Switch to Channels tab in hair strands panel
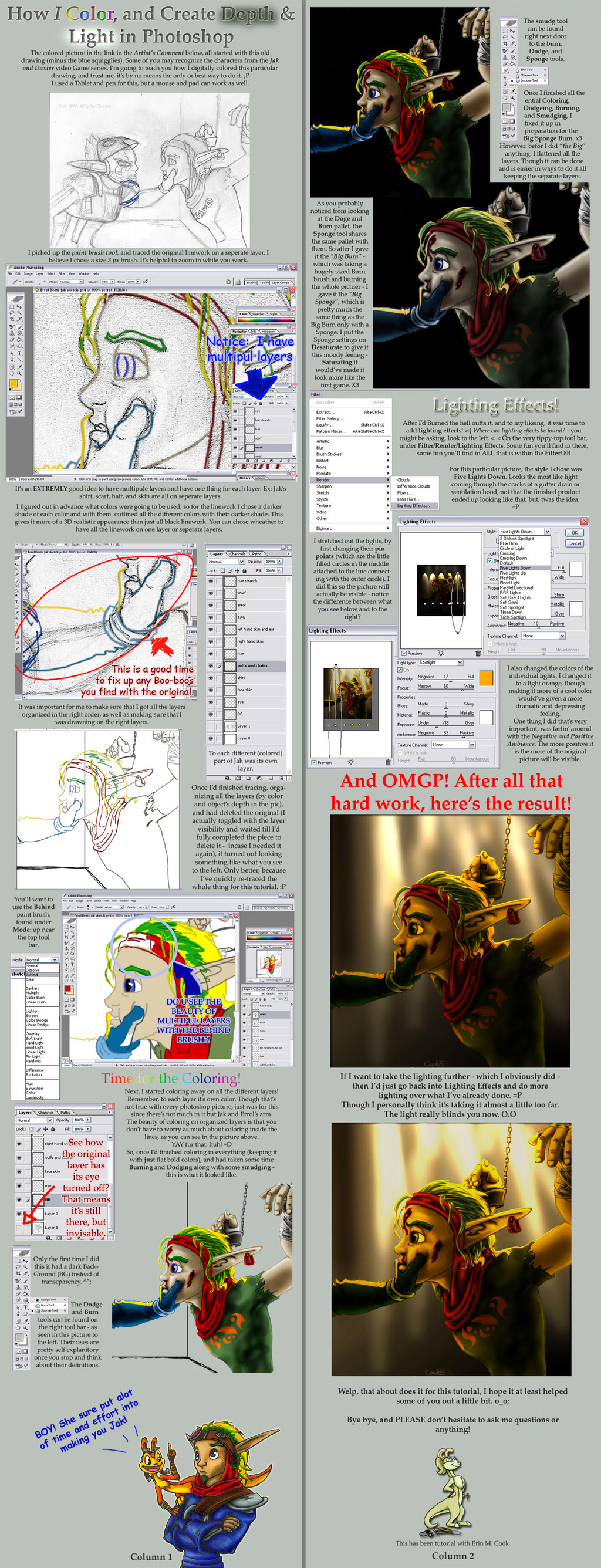The image size is (601, 1568). pos(238,554)
